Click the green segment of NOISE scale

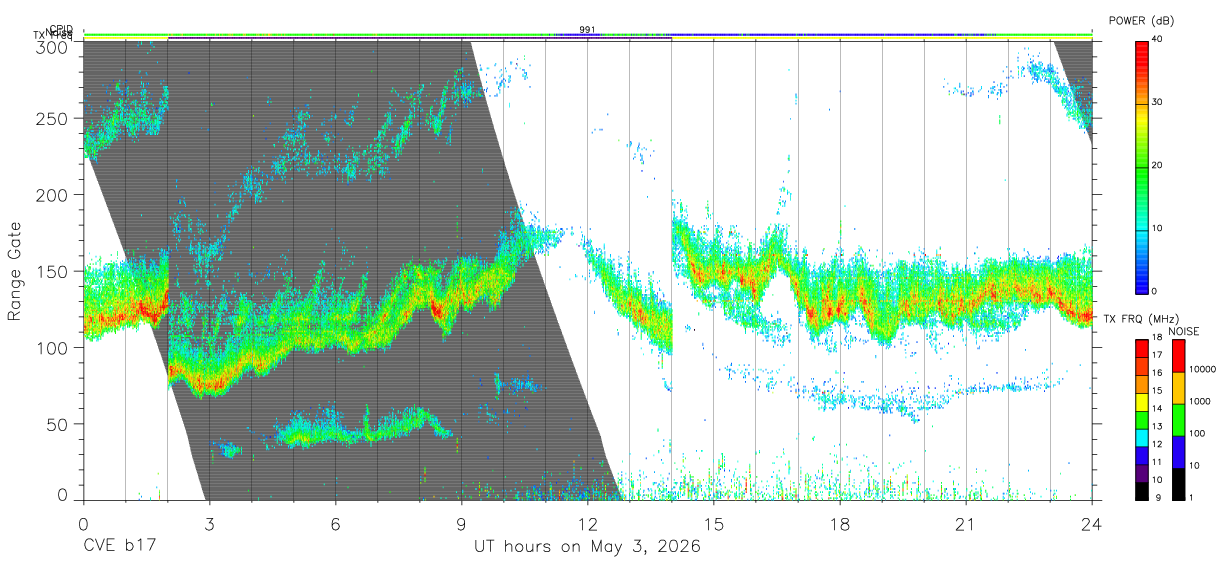(x=1179, y=420)
